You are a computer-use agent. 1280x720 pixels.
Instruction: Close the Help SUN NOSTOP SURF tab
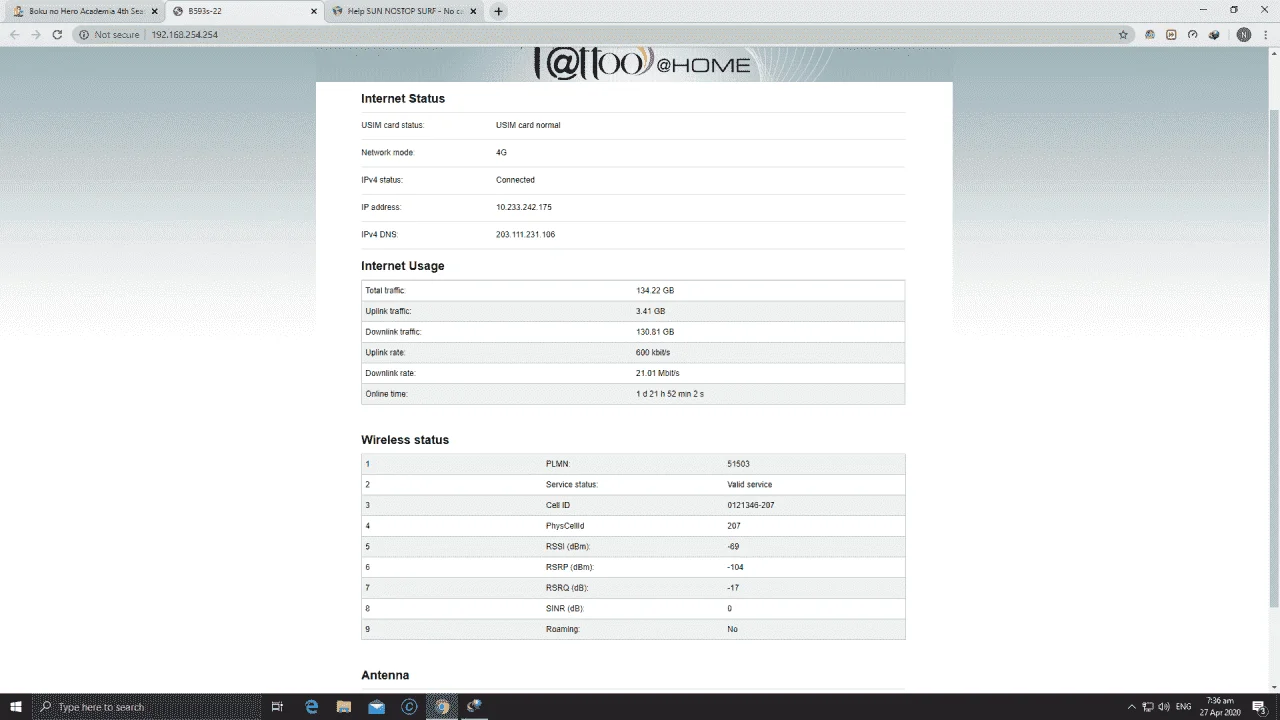473,11
